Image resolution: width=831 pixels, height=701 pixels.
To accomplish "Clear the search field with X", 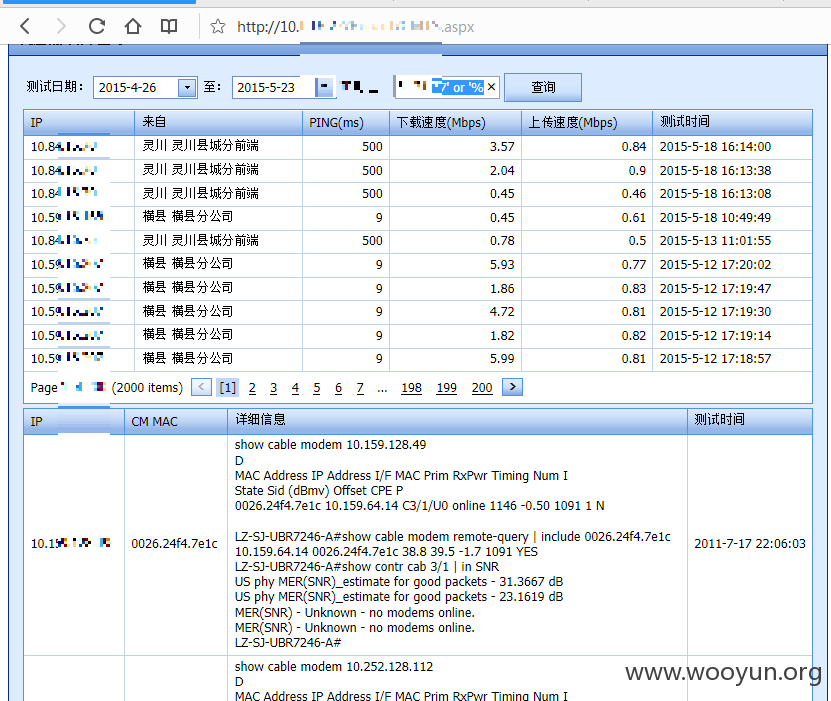I will pyautogui.click(x=491, y=87).
